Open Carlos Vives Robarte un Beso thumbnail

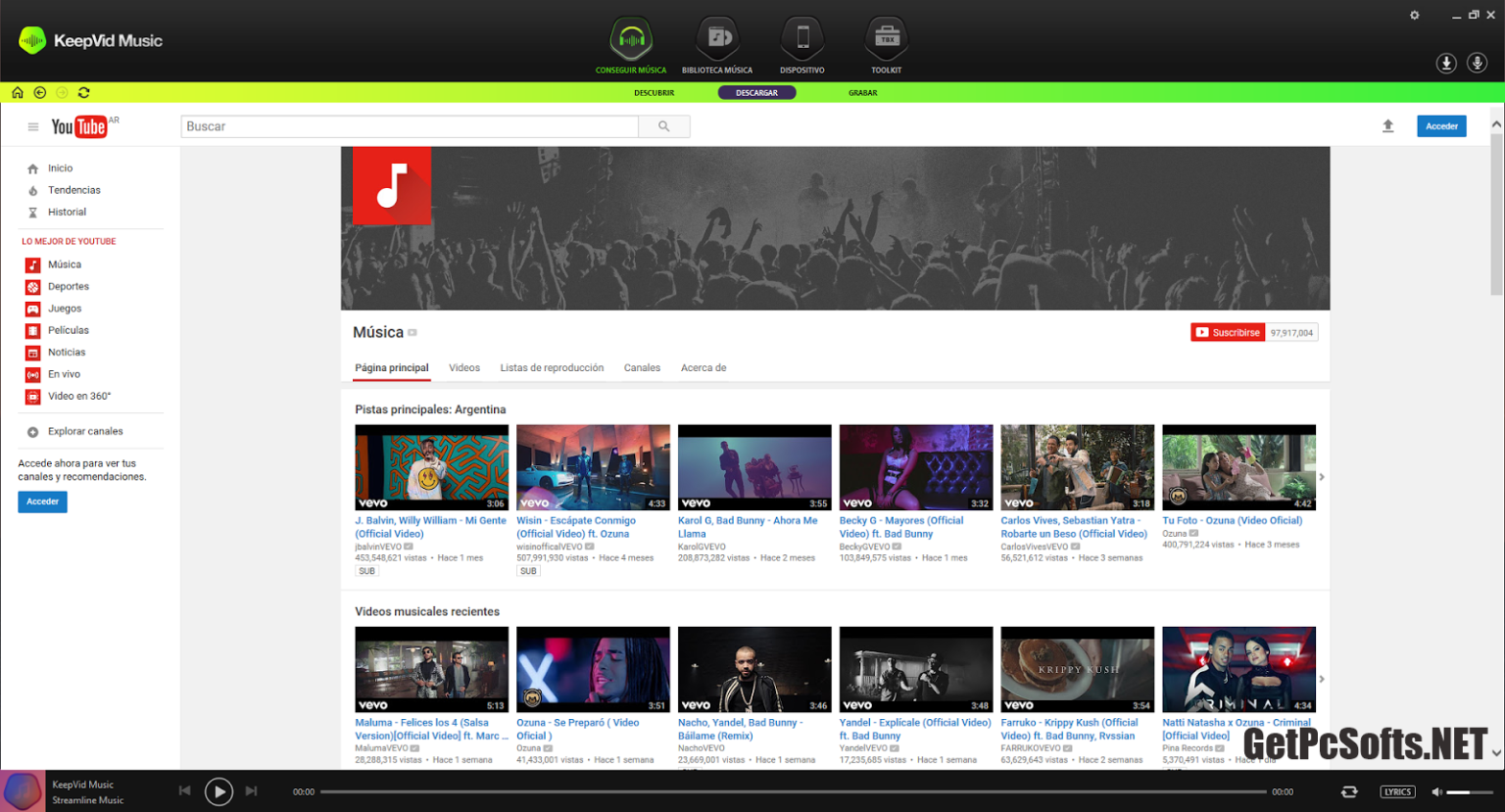[1078, 467]
